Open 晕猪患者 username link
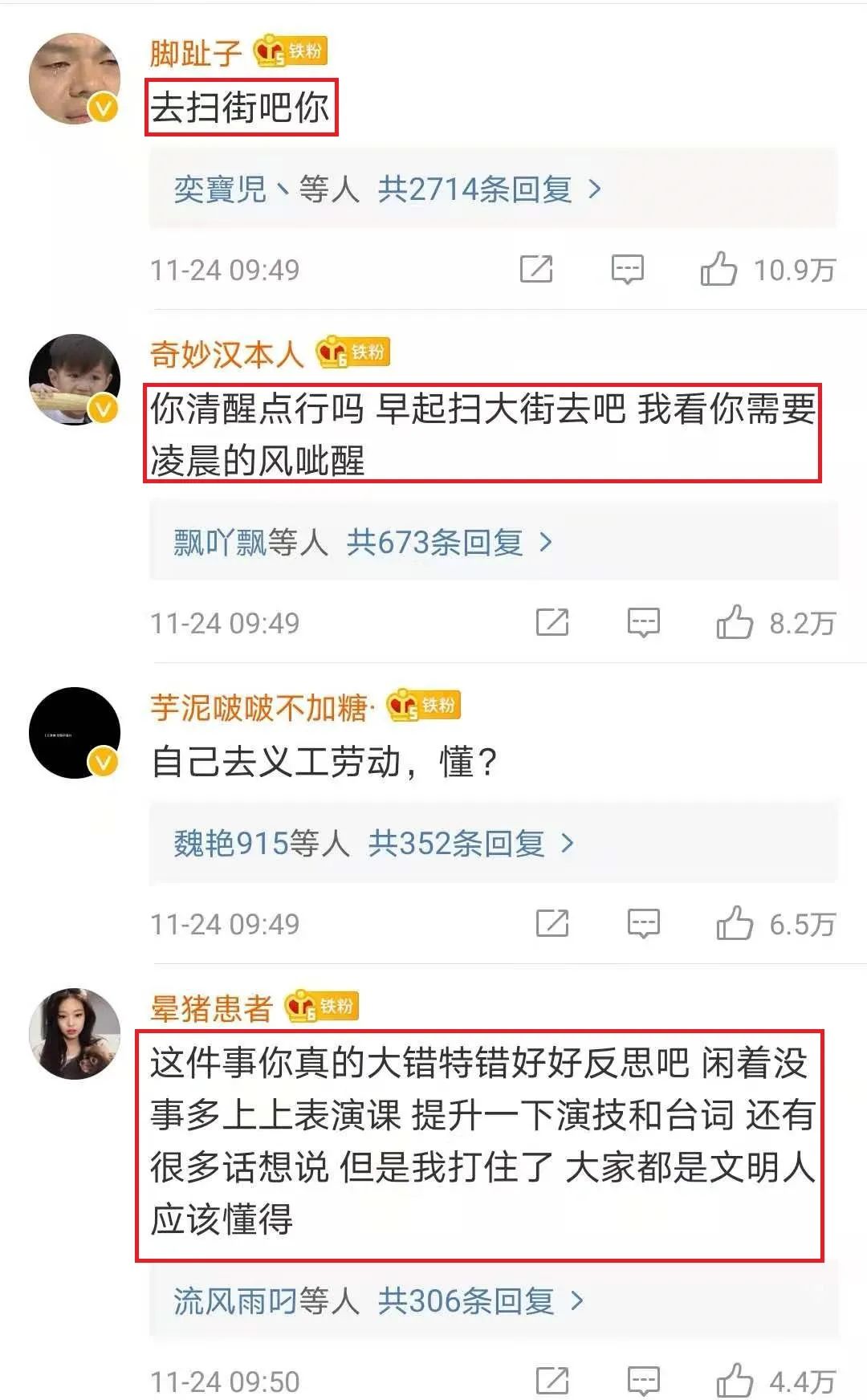Image resolution: width=867 pixels, height=1400 pixels. pyautogui.click(x=211, y=1008)
